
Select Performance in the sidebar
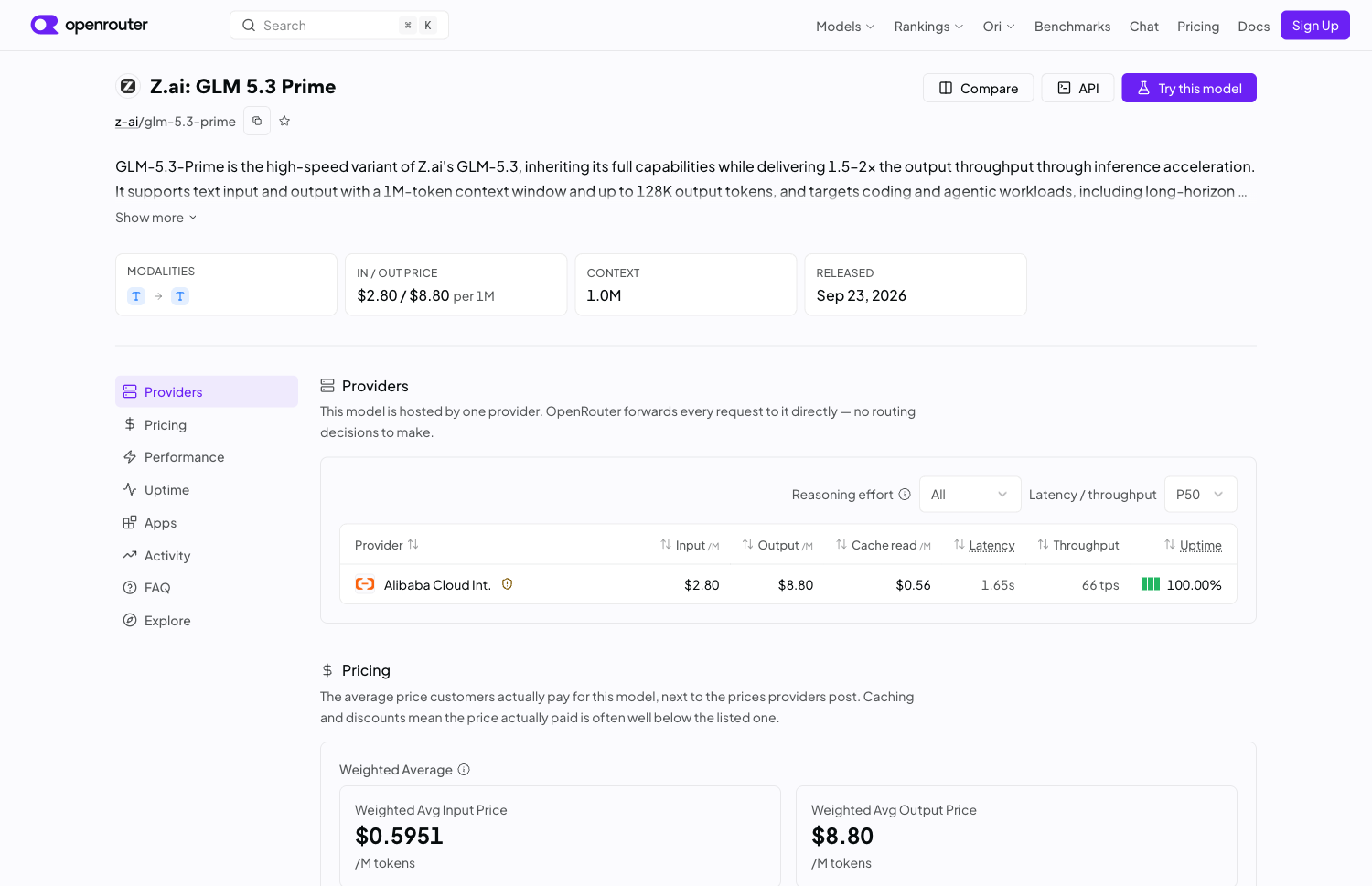[207, 457]
